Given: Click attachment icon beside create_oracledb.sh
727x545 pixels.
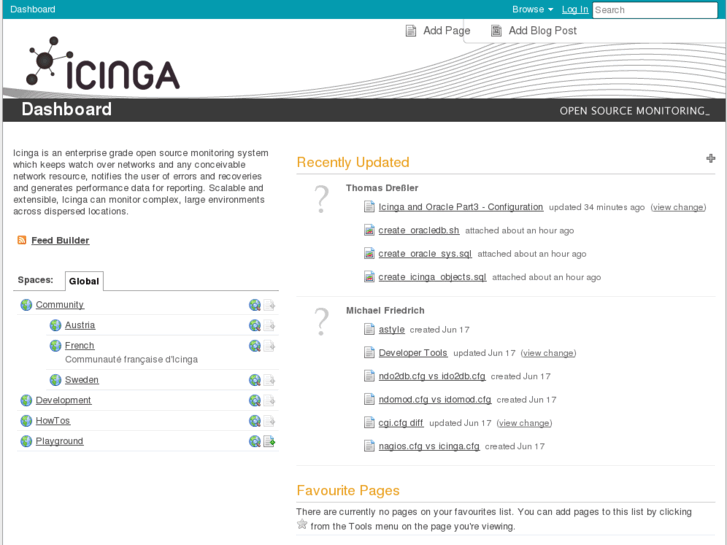Looking at the screenshot, I should click(x=369, y=230).
